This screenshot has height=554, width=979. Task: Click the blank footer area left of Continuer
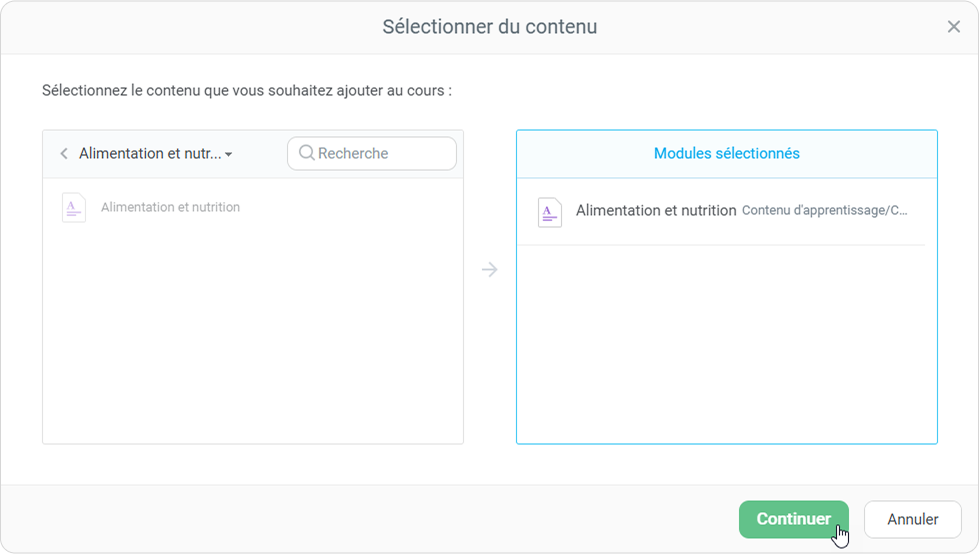[x=380, y=520]
